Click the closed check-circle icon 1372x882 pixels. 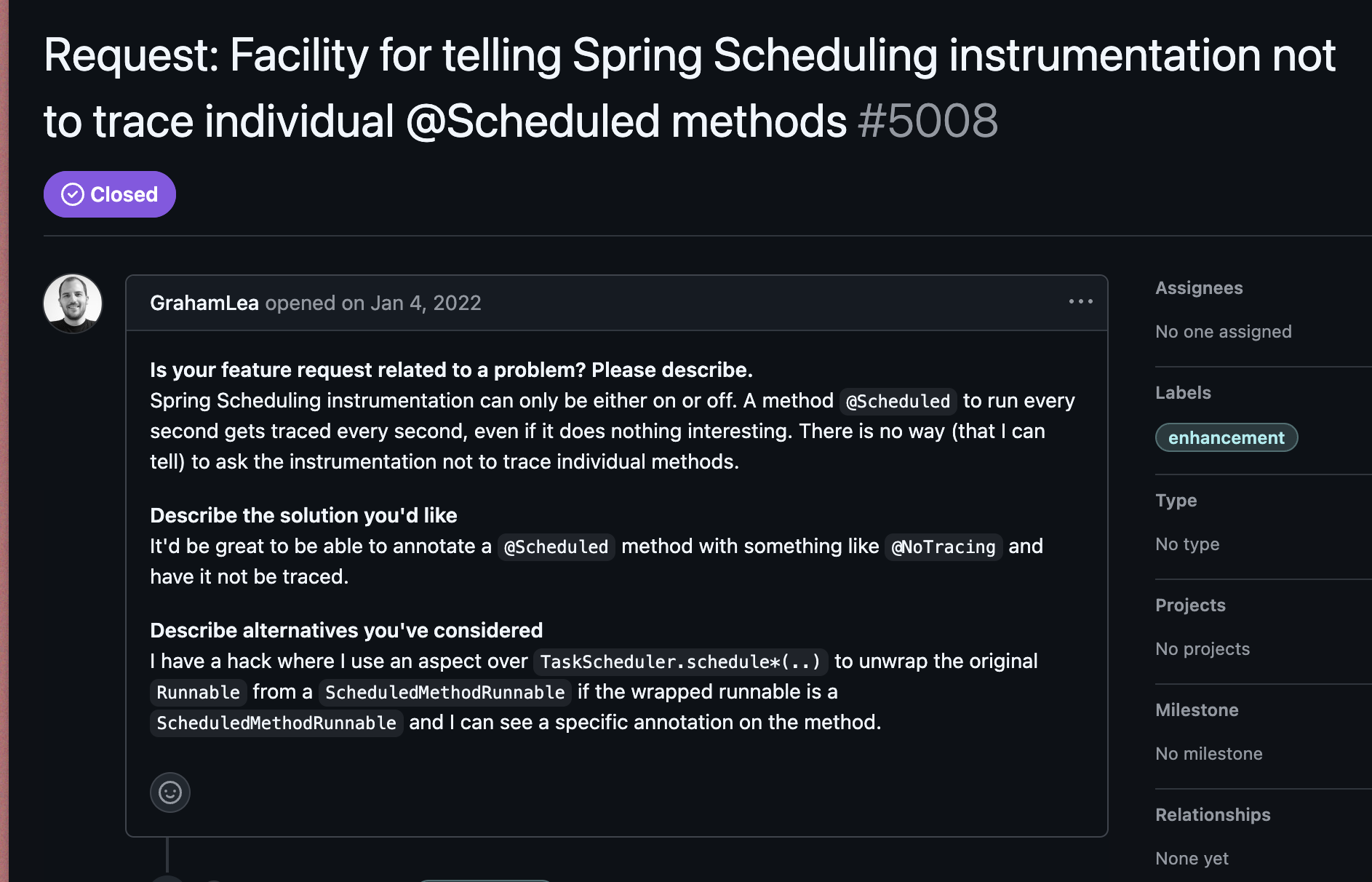click(x=73, y=194)
